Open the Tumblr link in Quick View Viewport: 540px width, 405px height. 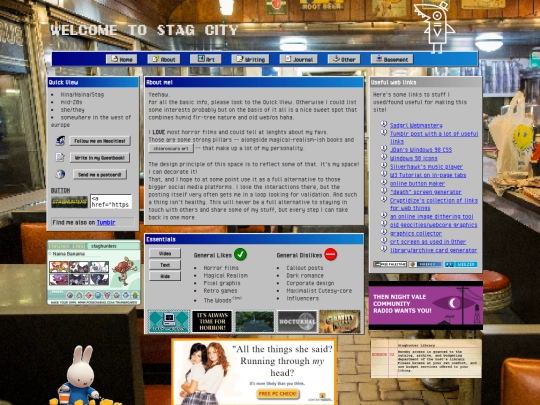pos(106,222)
